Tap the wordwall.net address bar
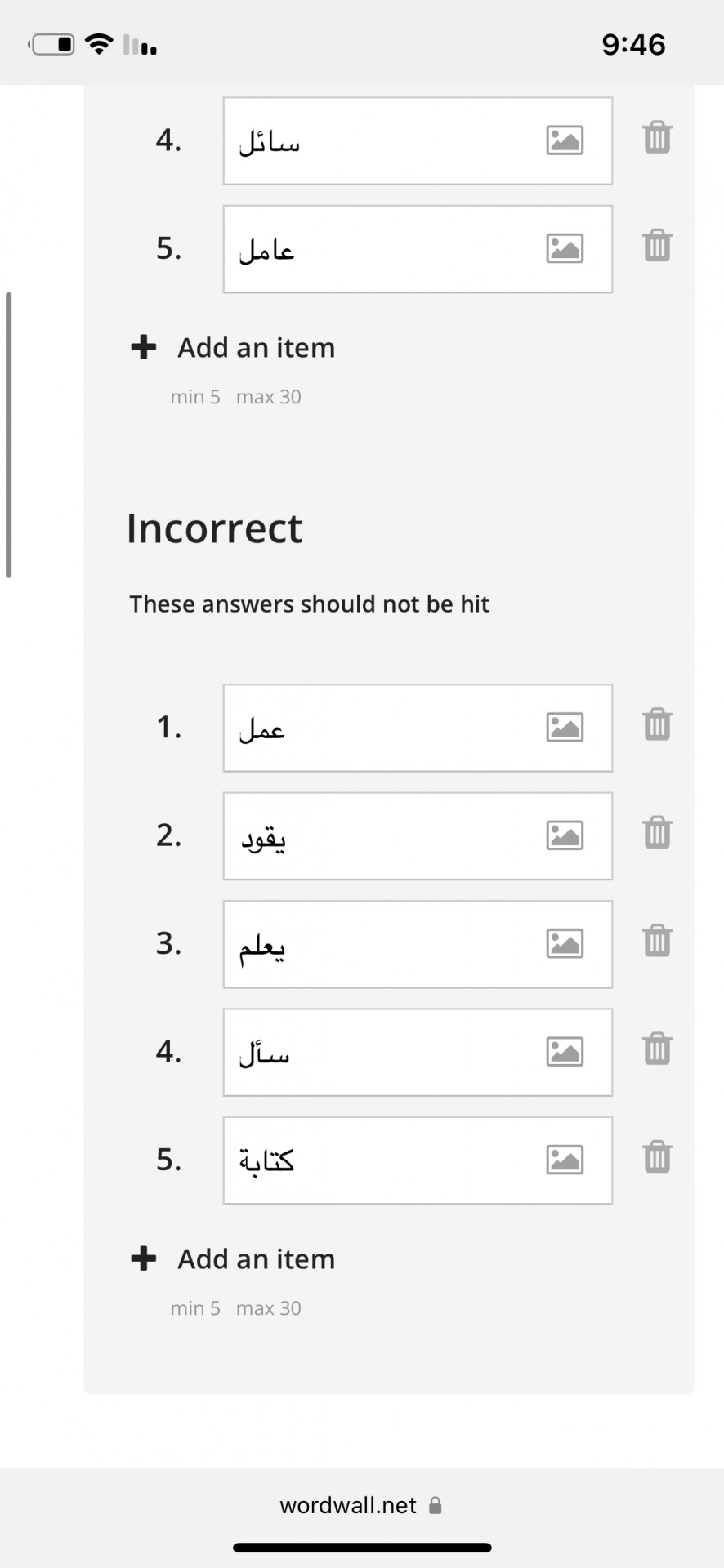This screenshot has width=724, height=1568. (x=361, y=1505)
